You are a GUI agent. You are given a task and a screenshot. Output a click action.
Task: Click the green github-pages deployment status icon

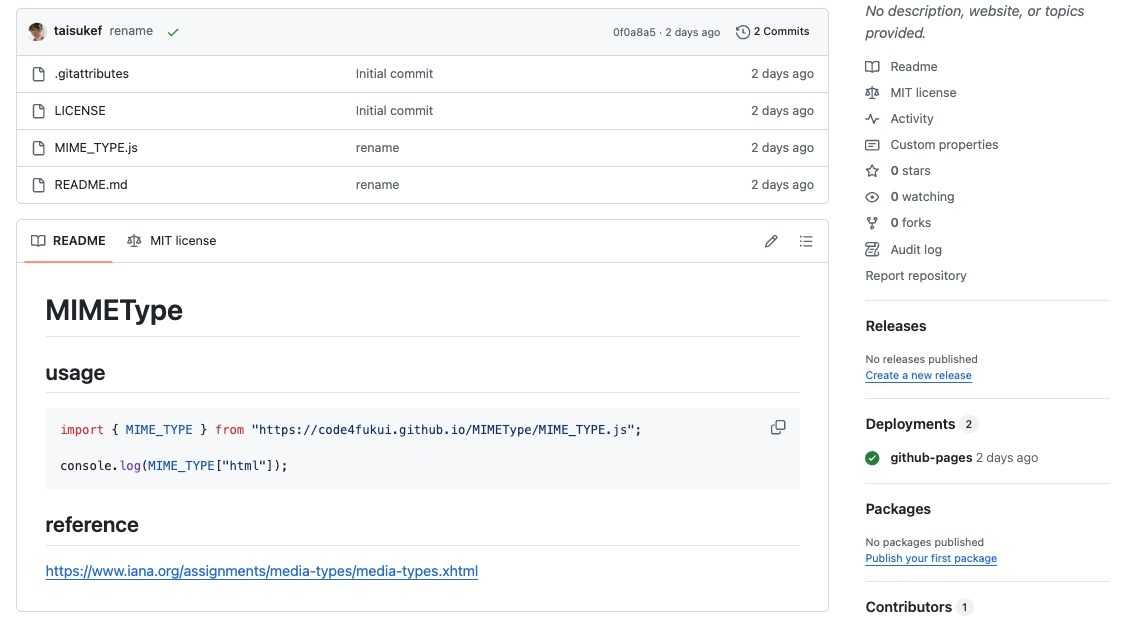click(x=873, y=458)
